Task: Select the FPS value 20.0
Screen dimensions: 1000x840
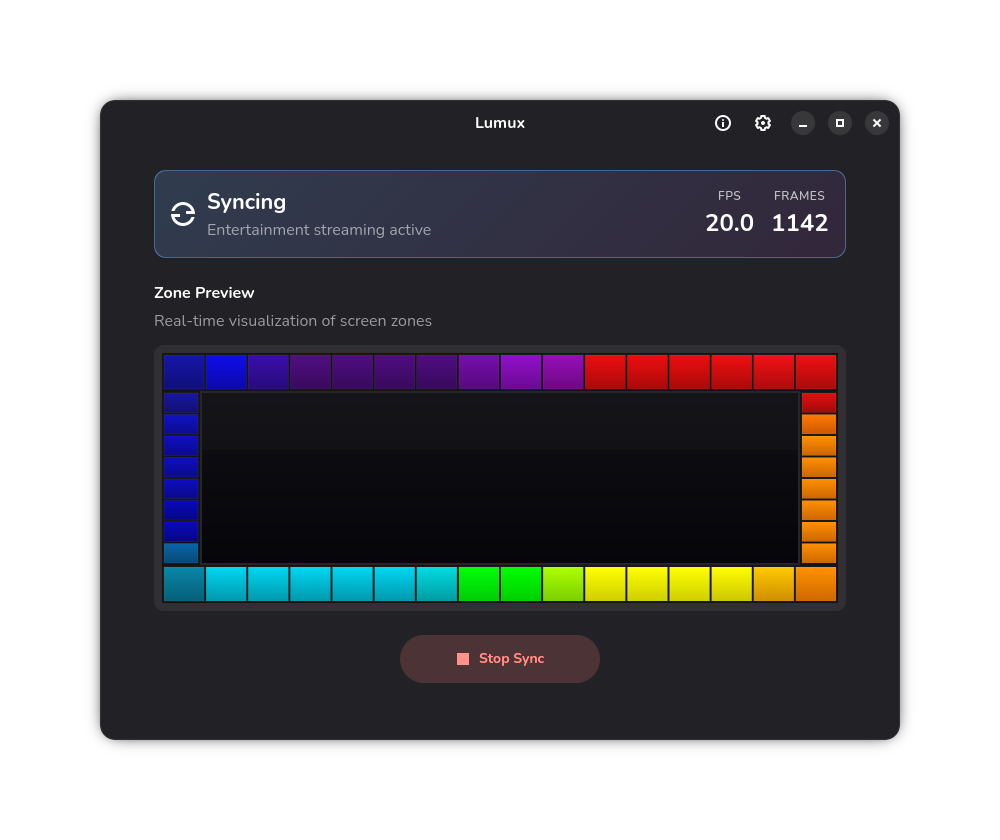Action: [730, 223]
